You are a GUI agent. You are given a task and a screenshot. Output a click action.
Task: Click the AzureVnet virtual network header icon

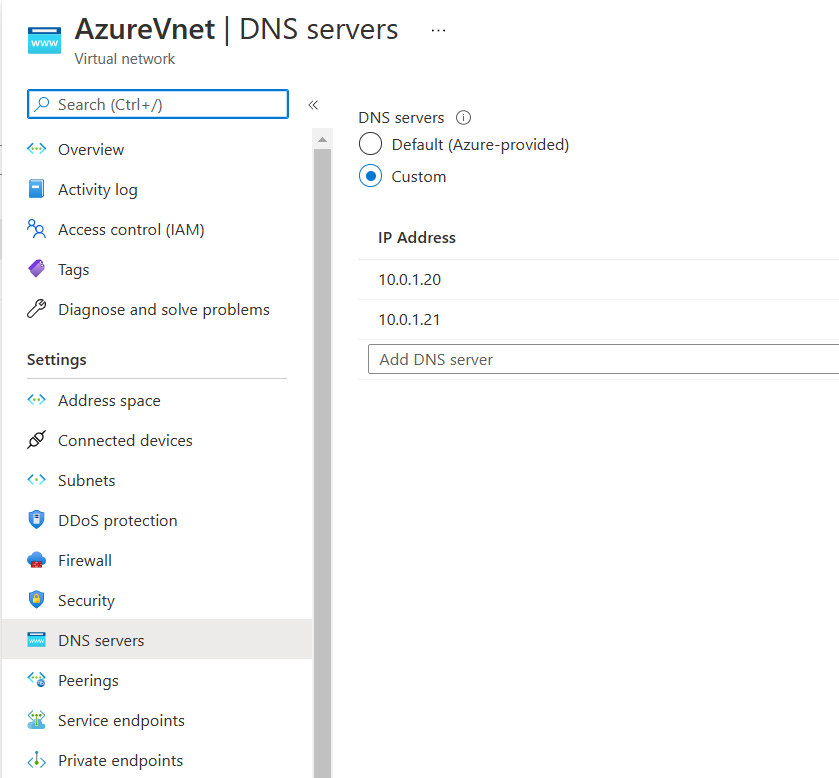point(44,41)
